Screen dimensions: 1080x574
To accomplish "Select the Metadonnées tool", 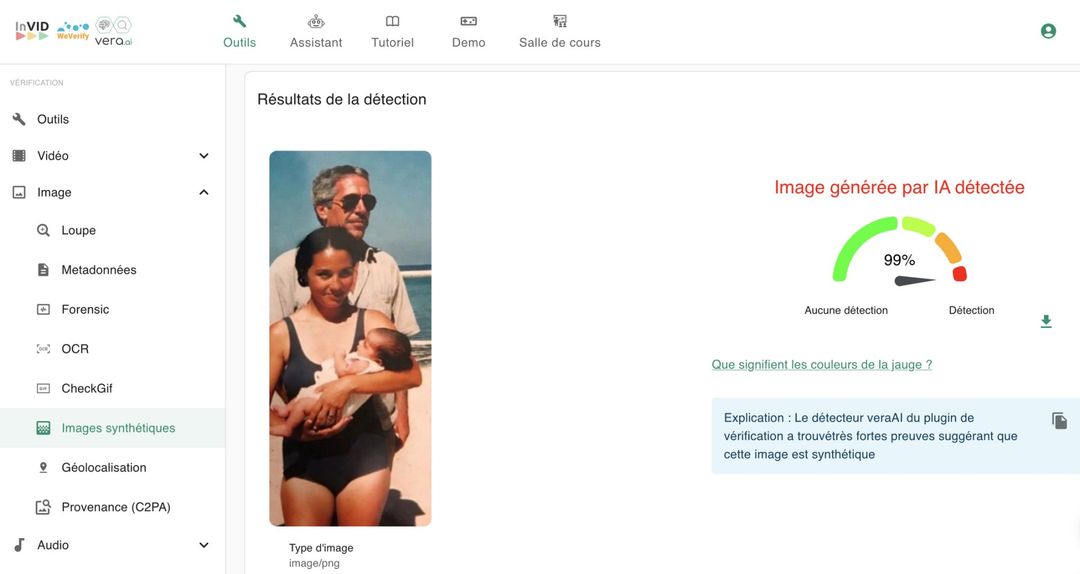I will 98,270.
